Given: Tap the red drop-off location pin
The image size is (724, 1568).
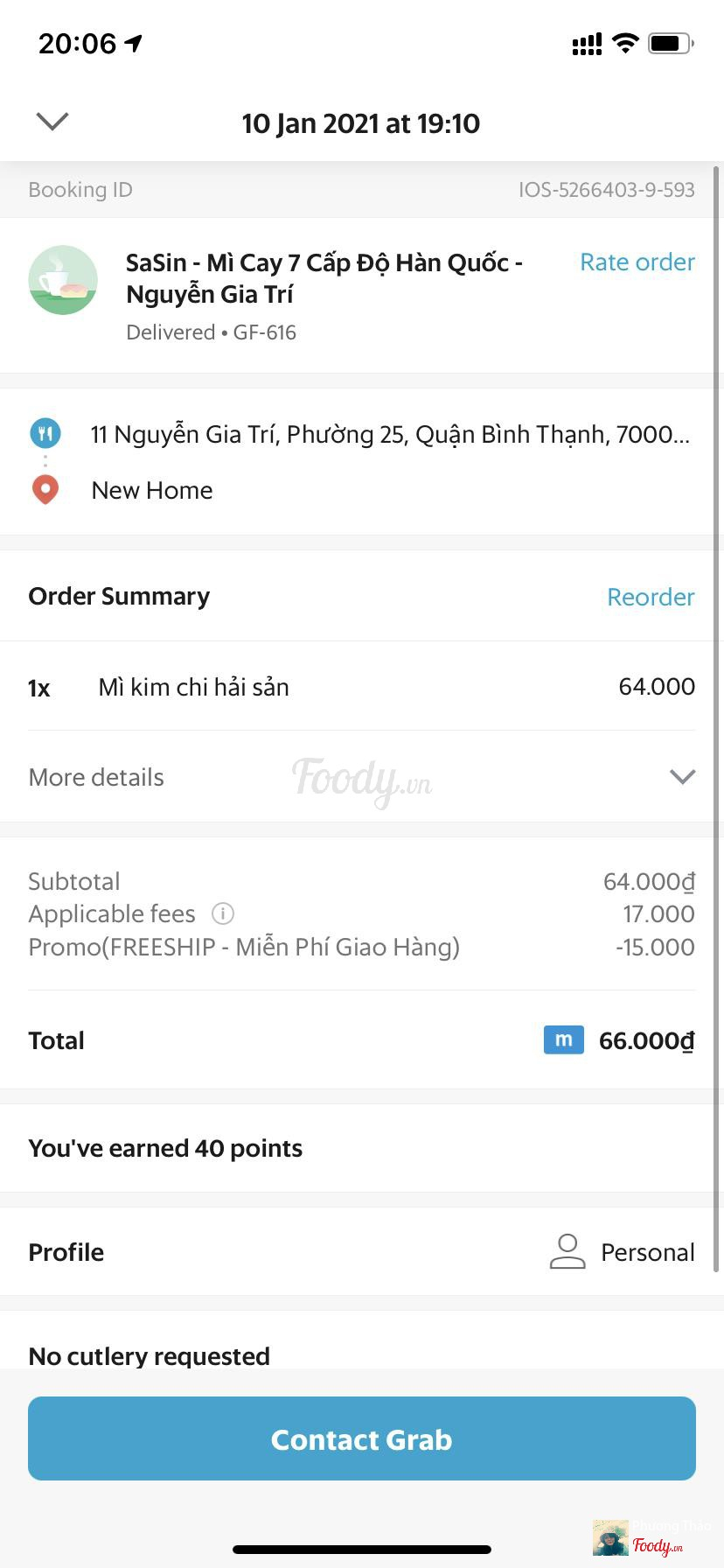Looking at the screenshot, I should pos(45,489).
